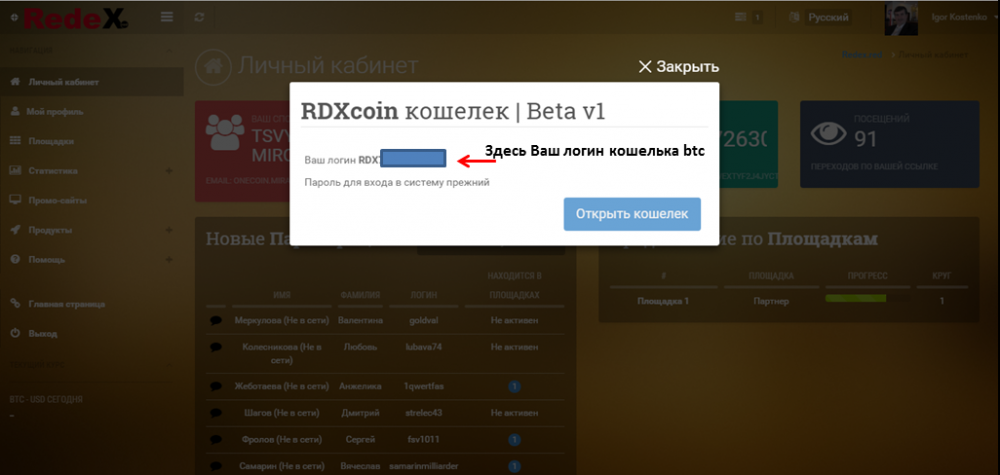The height and width of the screenshot is (475, 1000).
Task: Click the Площадка 1 row label
Action: tap(663, 301)
